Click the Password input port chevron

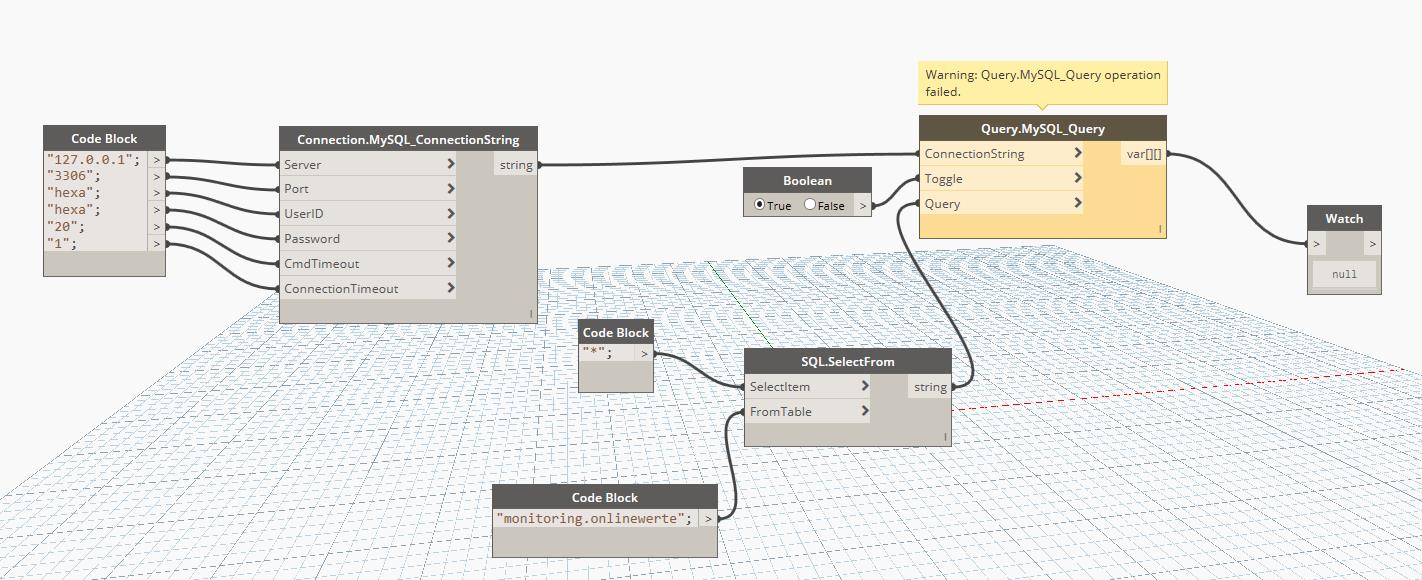tap(451, 239)
